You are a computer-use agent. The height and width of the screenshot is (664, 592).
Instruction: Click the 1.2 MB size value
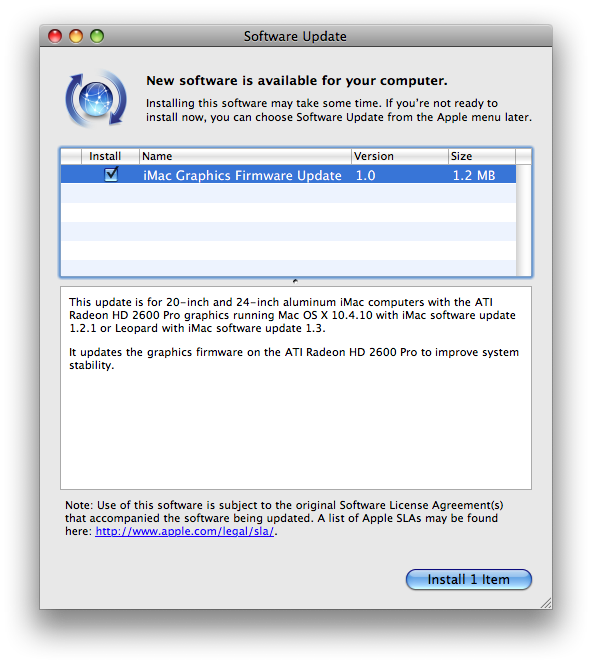474,175
